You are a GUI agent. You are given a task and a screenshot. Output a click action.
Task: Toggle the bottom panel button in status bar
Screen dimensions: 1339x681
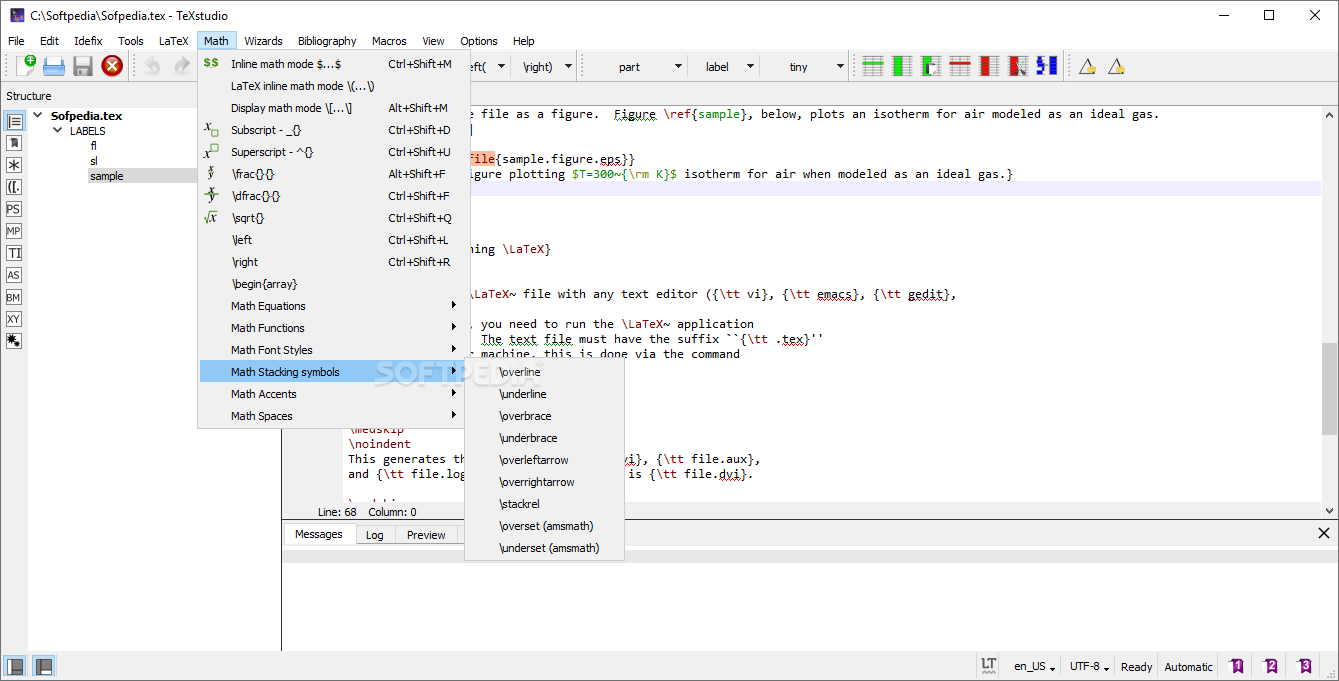(x=44, y=666)
